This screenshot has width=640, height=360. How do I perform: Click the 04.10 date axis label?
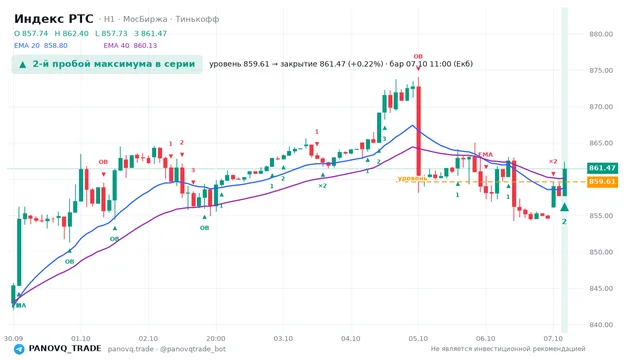[x=351, y=338]
